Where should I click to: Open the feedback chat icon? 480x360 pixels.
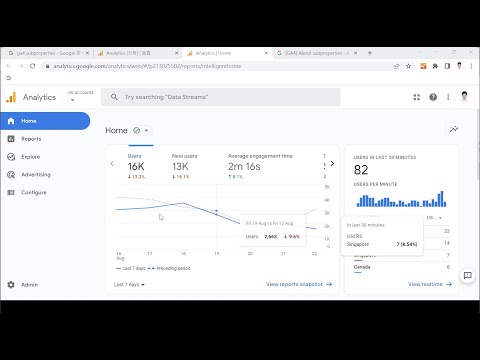(x=468, y=275)
